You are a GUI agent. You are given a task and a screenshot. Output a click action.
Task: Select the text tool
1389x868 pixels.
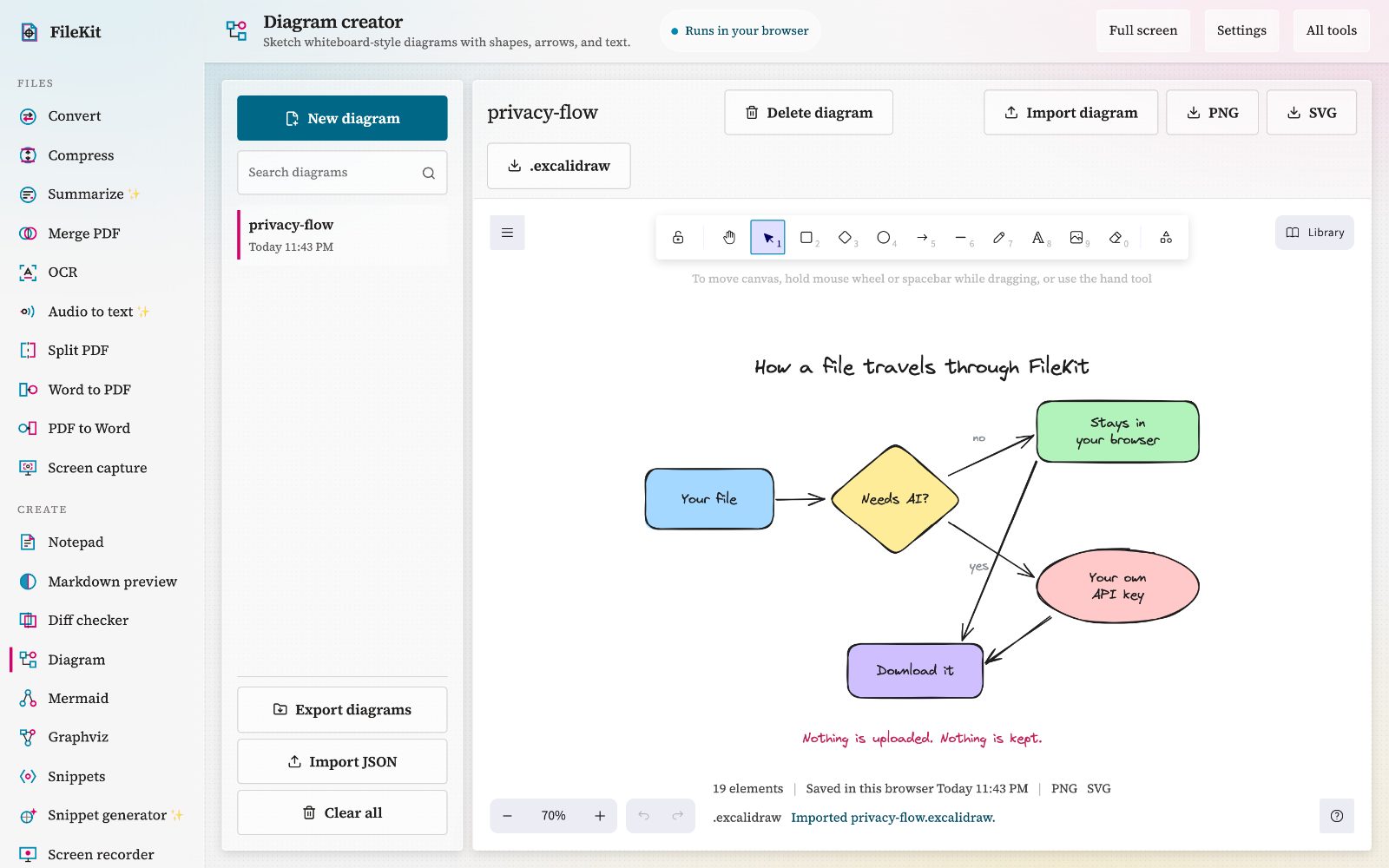[1038, 237]
